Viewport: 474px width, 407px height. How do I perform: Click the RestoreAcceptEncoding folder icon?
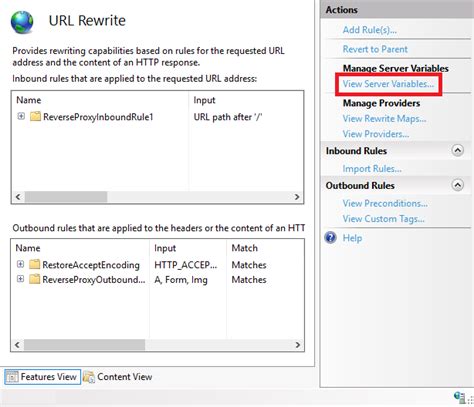click(x=34, y=264)
